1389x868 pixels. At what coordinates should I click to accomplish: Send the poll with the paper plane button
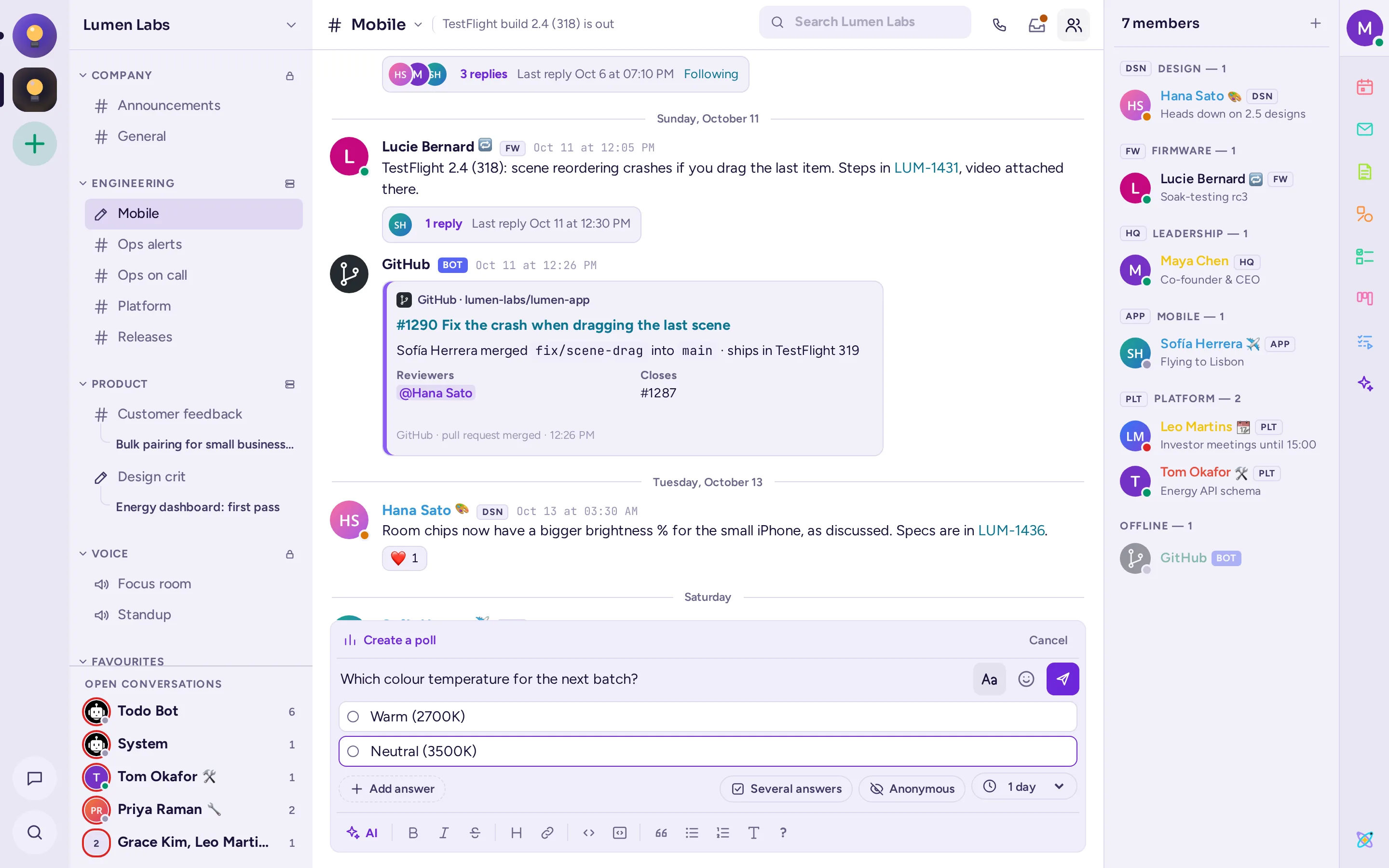[x=1062, y=679]
